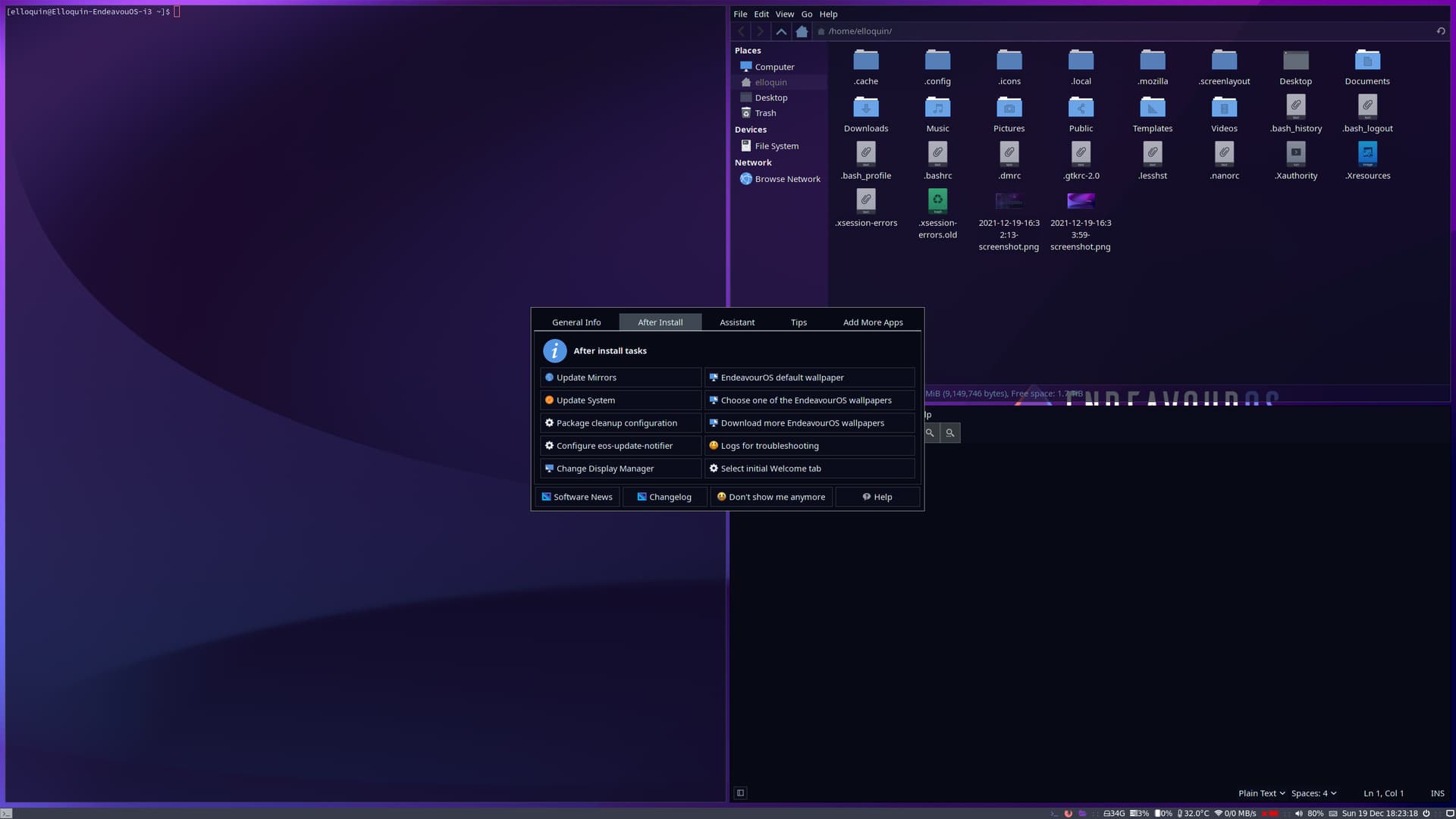Image resolution: width=1456 pixels, height=819 pixels.
Task: Open the .mozilla folder
Action: pyautogui.click(x=1152, y=67)
